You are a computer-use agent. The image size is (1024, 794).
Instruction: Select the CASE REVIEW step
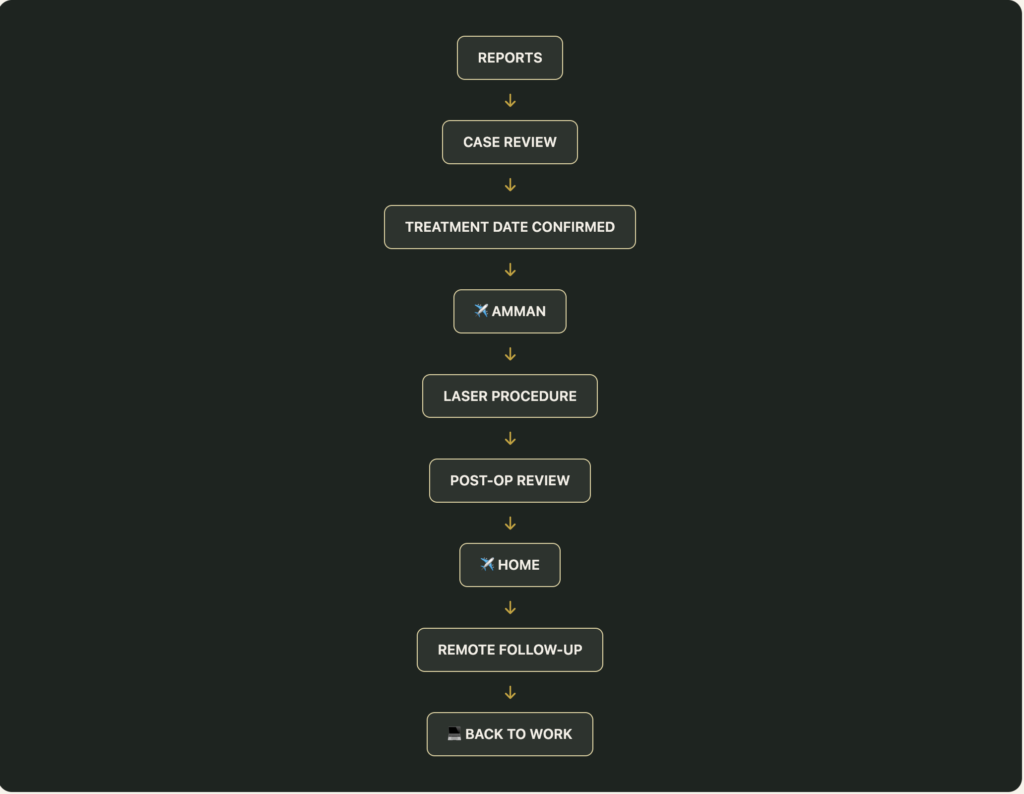pos(510,142)
